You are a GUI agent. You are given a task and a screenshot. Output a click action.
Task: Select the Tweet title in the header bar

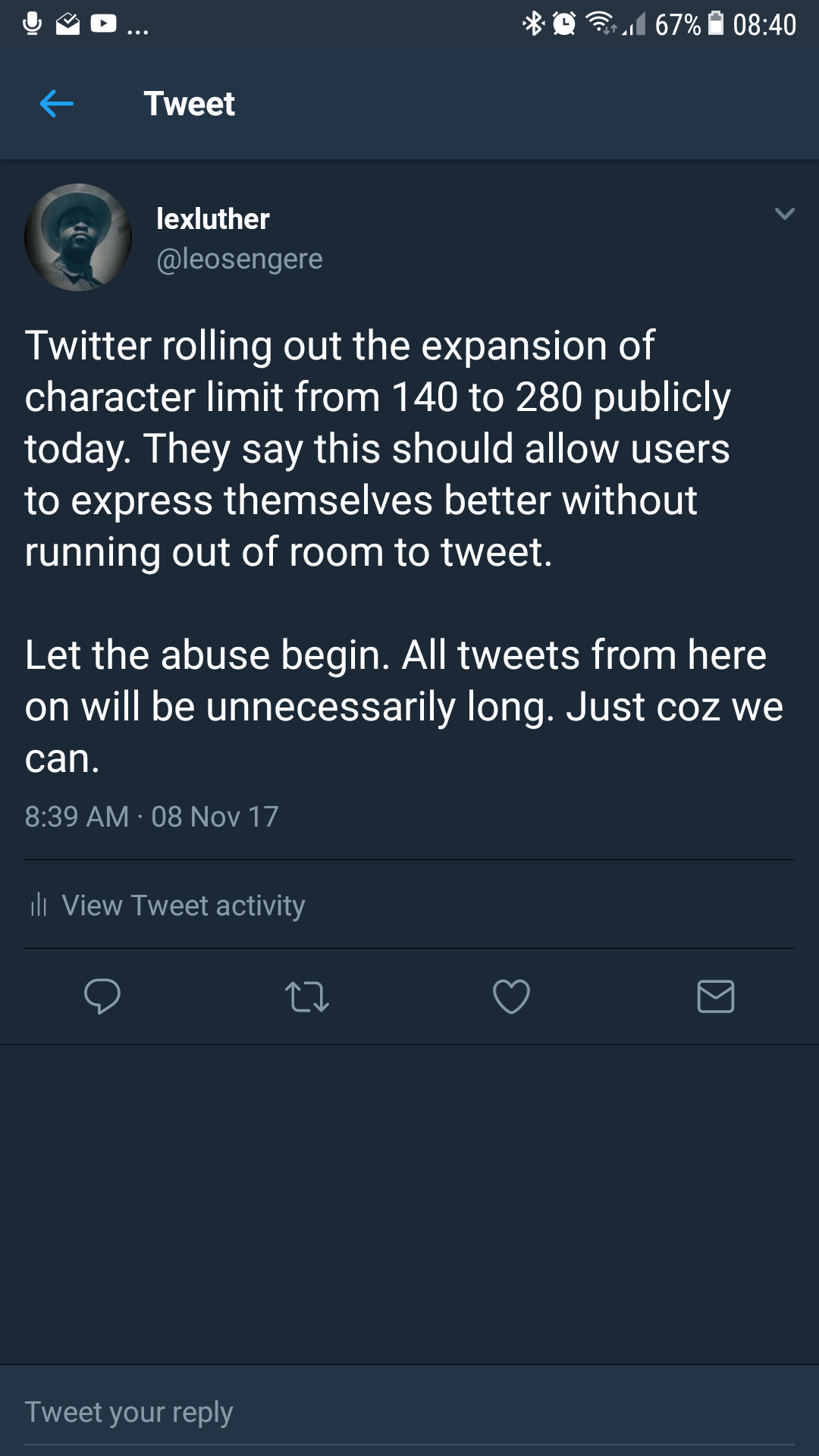tap(190, 103)
